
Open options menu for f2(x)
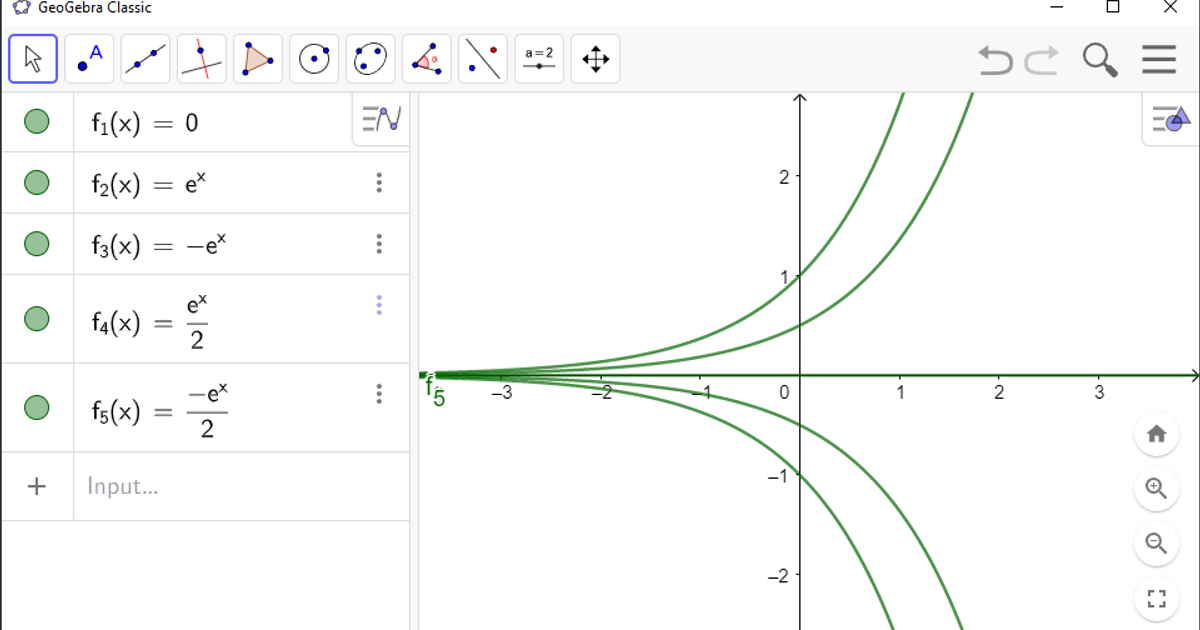379,182
